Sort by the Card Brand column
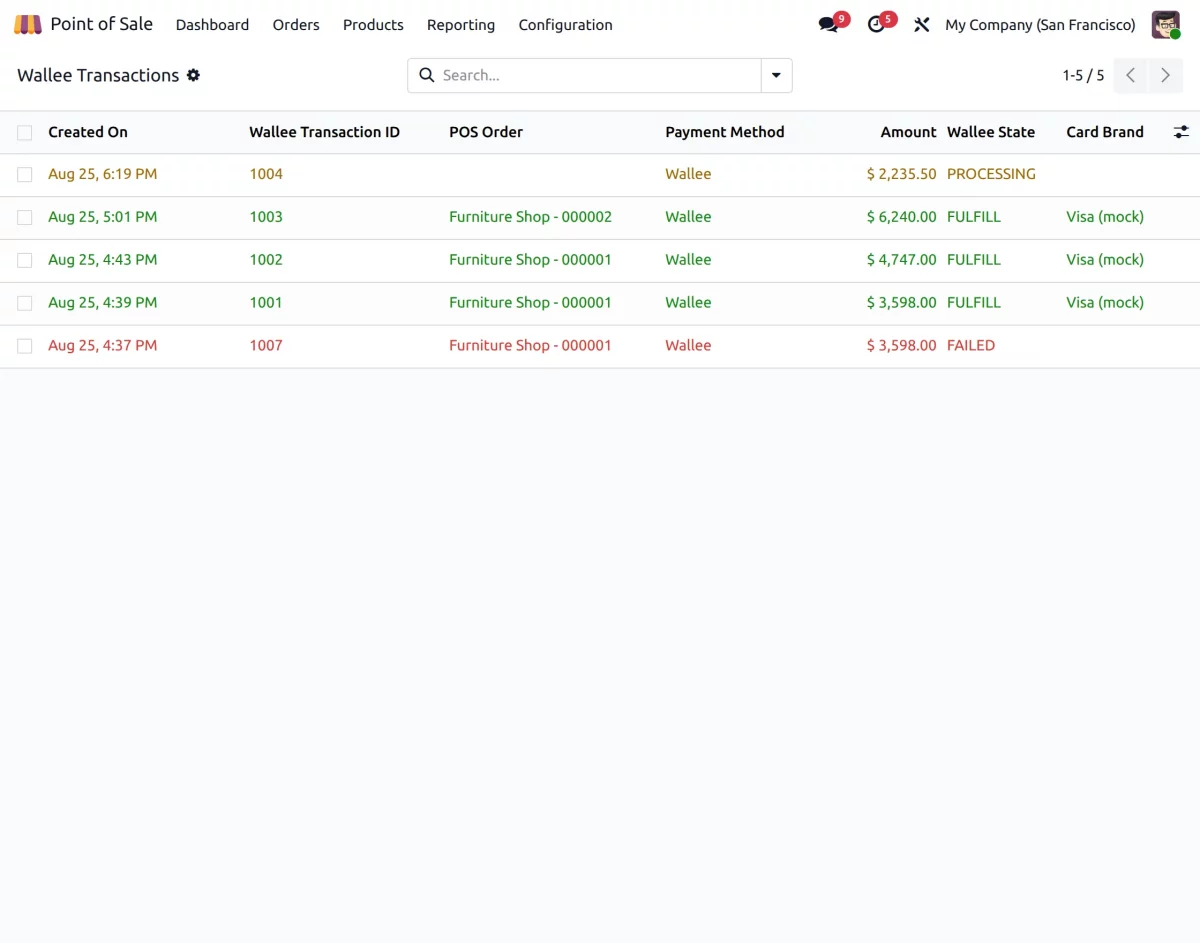The height and width of the screenshot is (943, 1200). [x=1105, y=132]
